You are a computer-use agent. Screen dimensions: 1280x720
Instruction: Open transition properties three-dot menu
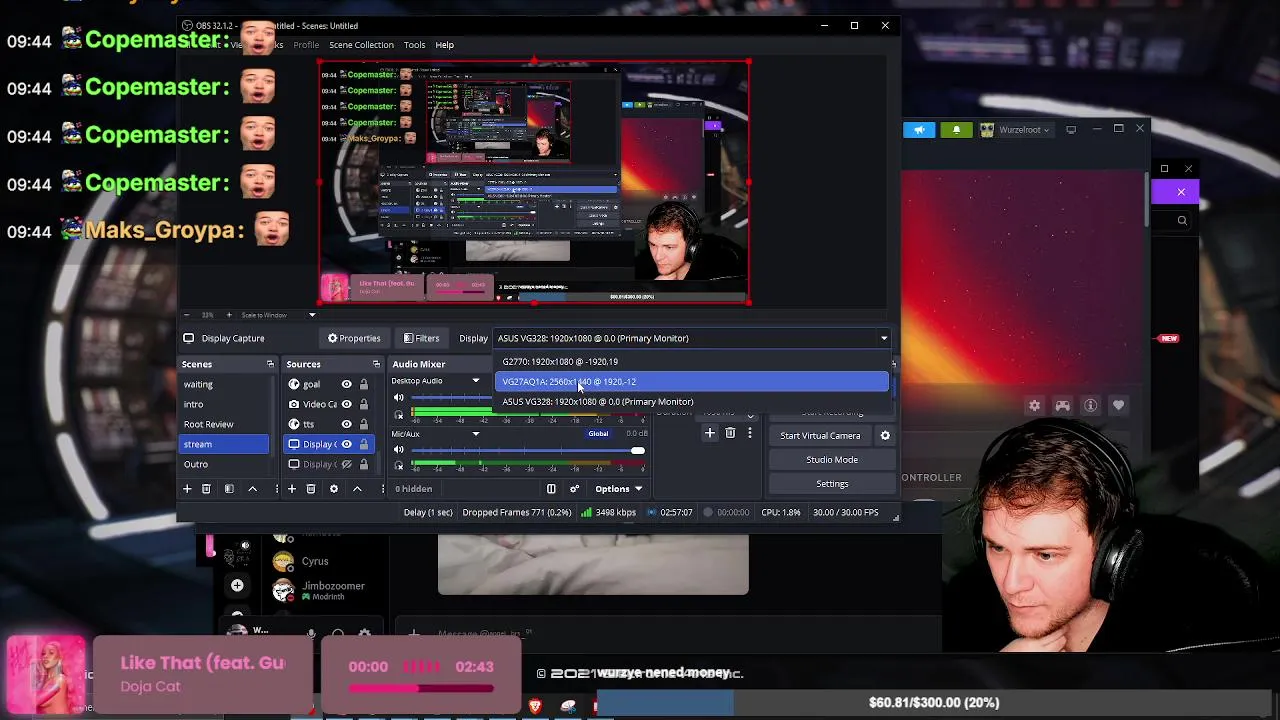(749, 433)
